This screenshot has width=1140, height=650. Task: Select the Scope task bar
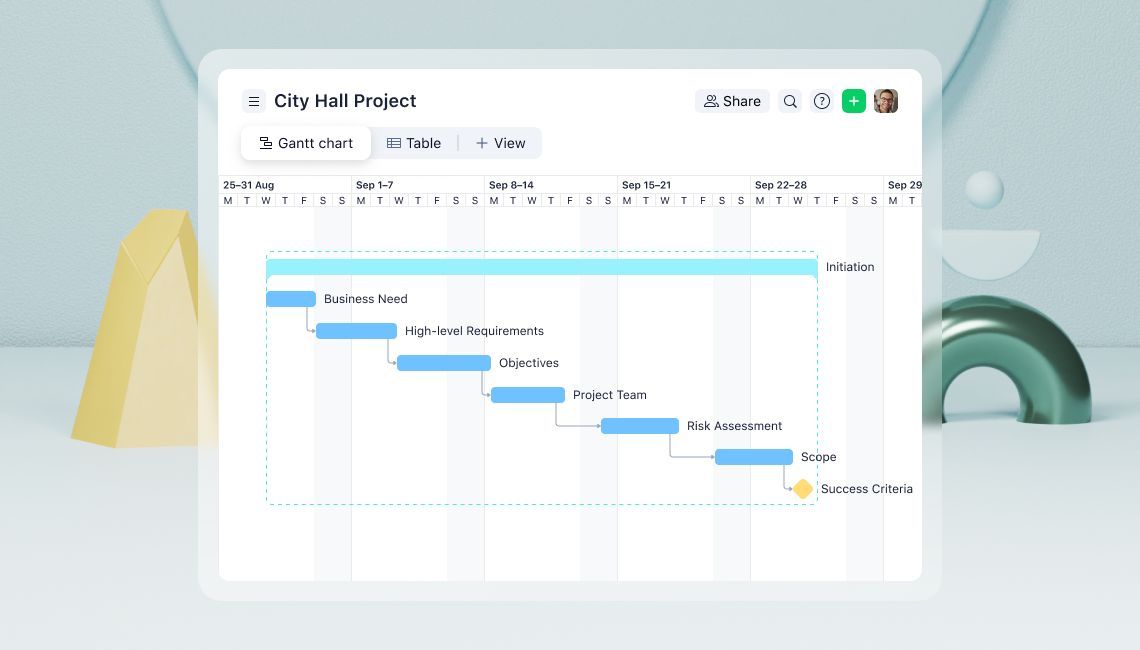(x=753, y=456)
